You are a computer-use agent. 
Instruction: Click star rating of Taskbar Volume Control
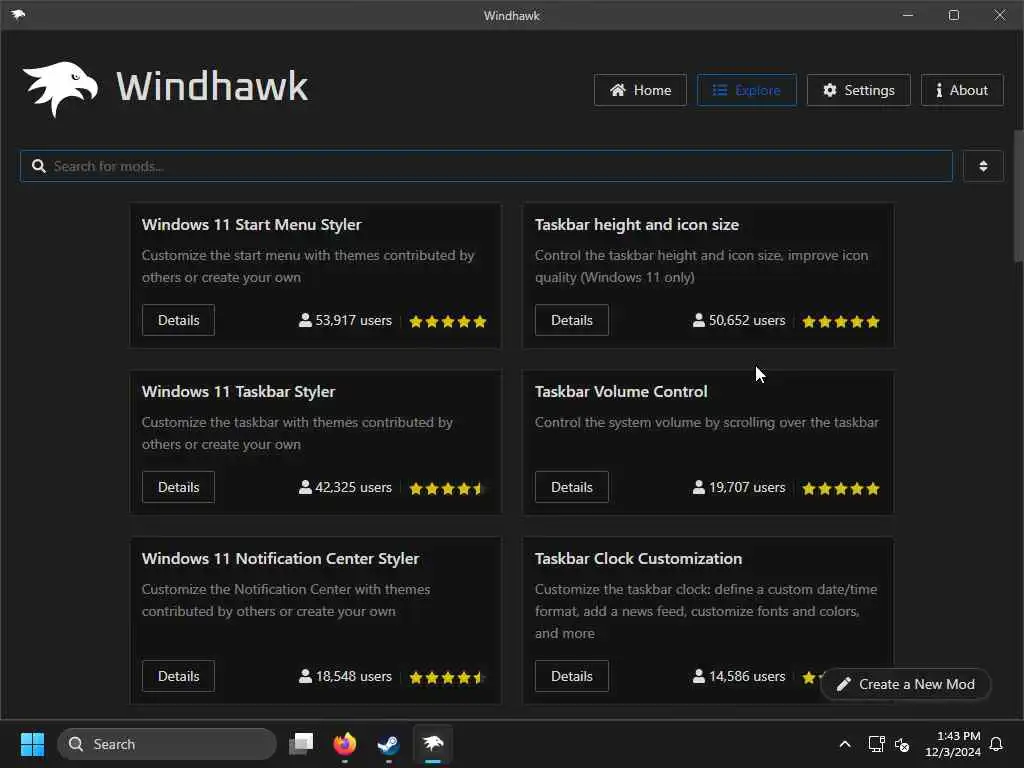(x=841, y=488)
